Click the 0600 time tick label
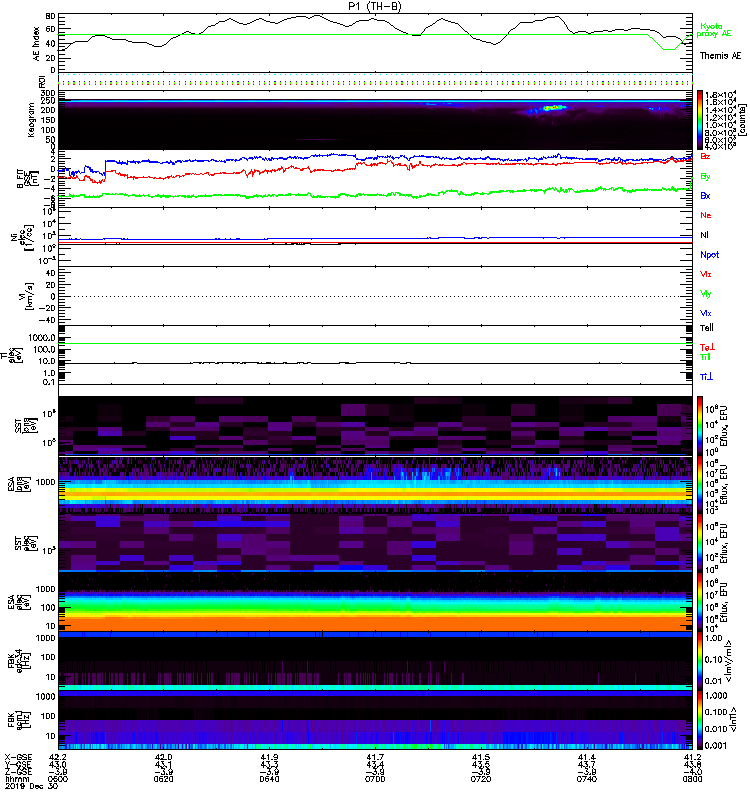The width and height of the screenshot is (750, 800). 58,779
